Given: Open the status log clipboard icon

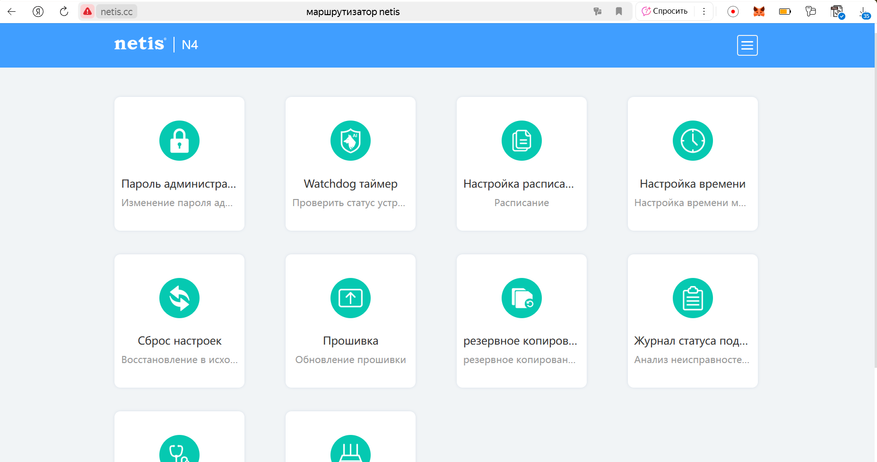Looking at the screenshot, I should pyautogui.click(x=692, y=298).
